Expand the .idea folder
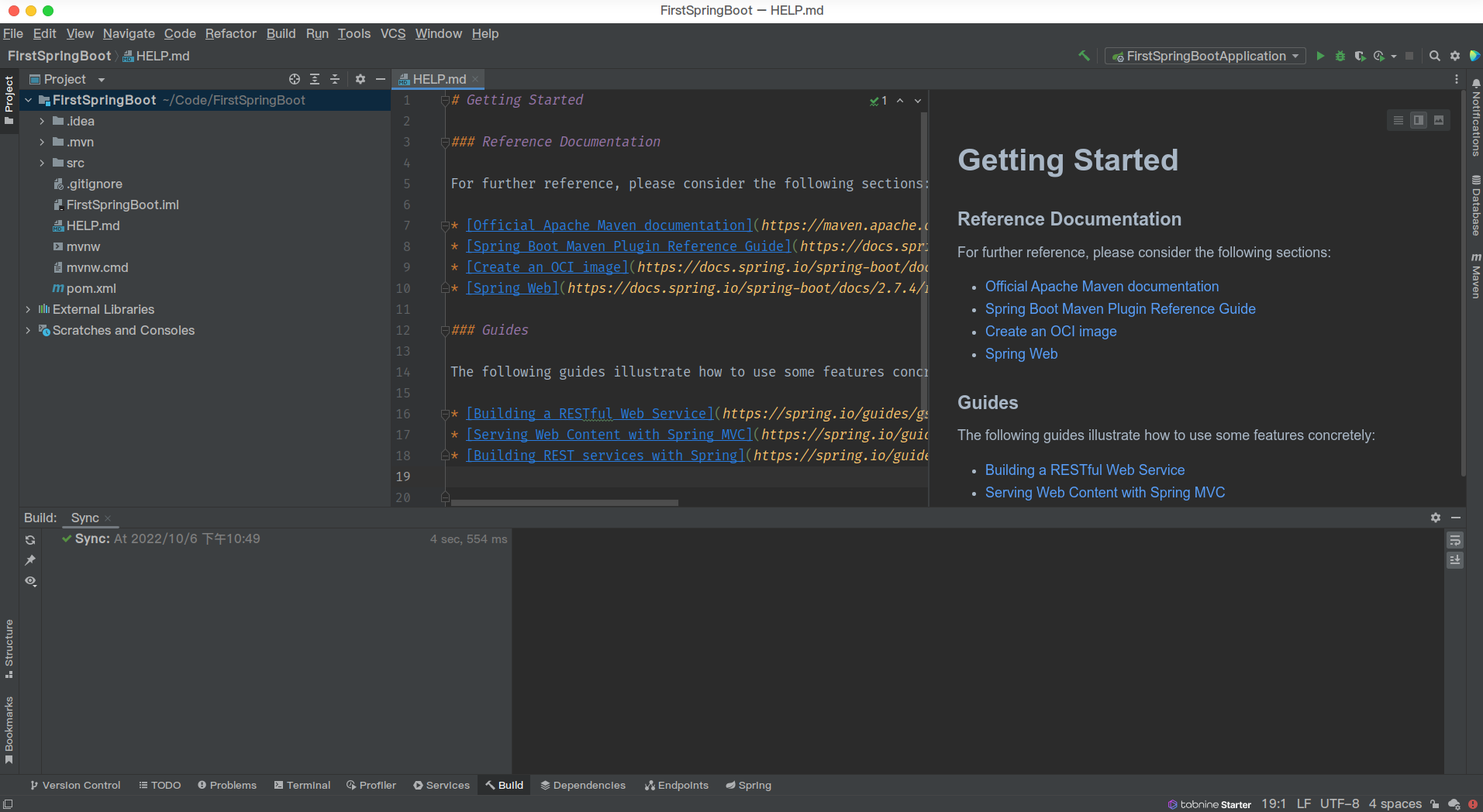The image size is (1483, 812). click(42, 121)
